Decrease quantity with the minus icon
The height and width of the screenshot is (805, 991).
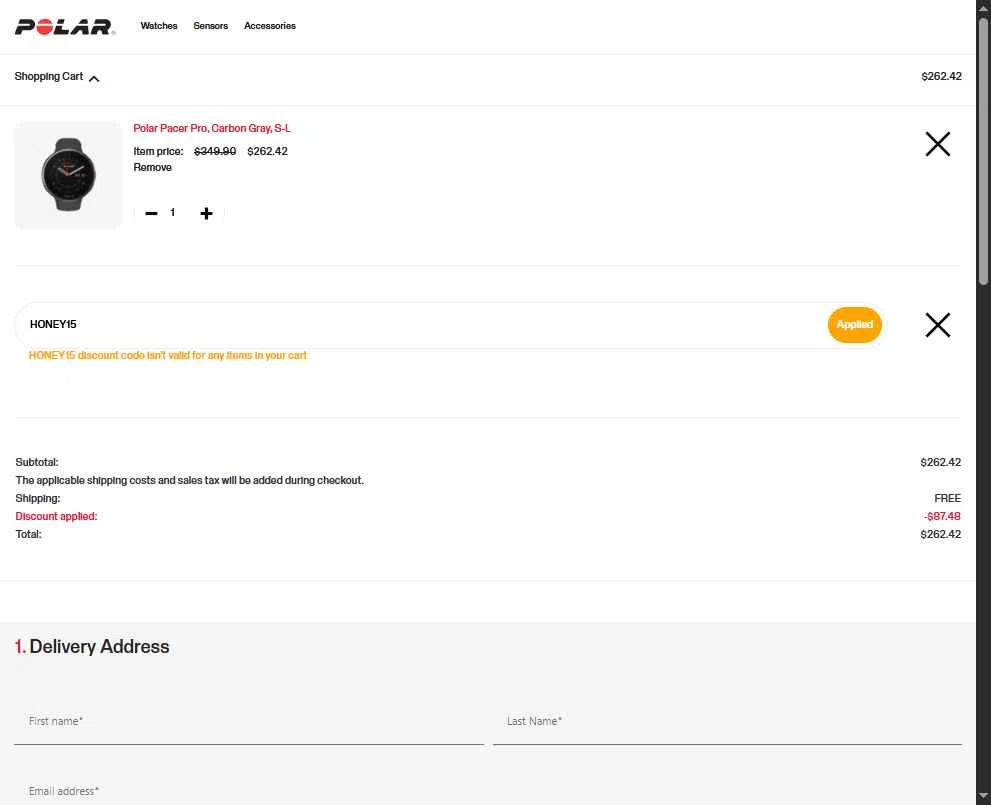(151, 214)
